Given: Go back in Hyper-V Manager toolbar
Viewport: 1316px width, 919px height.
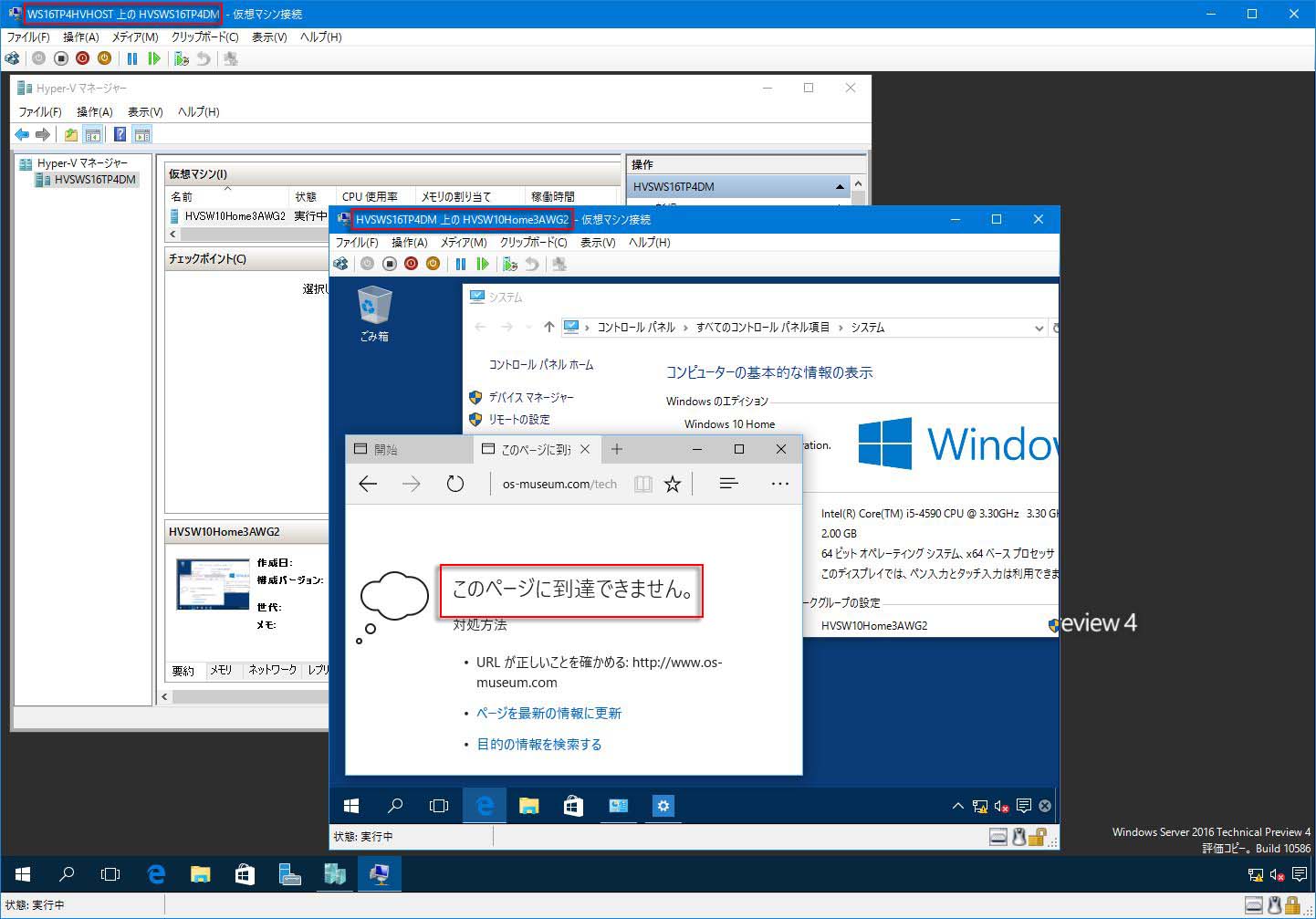Looking at the screenshot, I should coord(22,135).
